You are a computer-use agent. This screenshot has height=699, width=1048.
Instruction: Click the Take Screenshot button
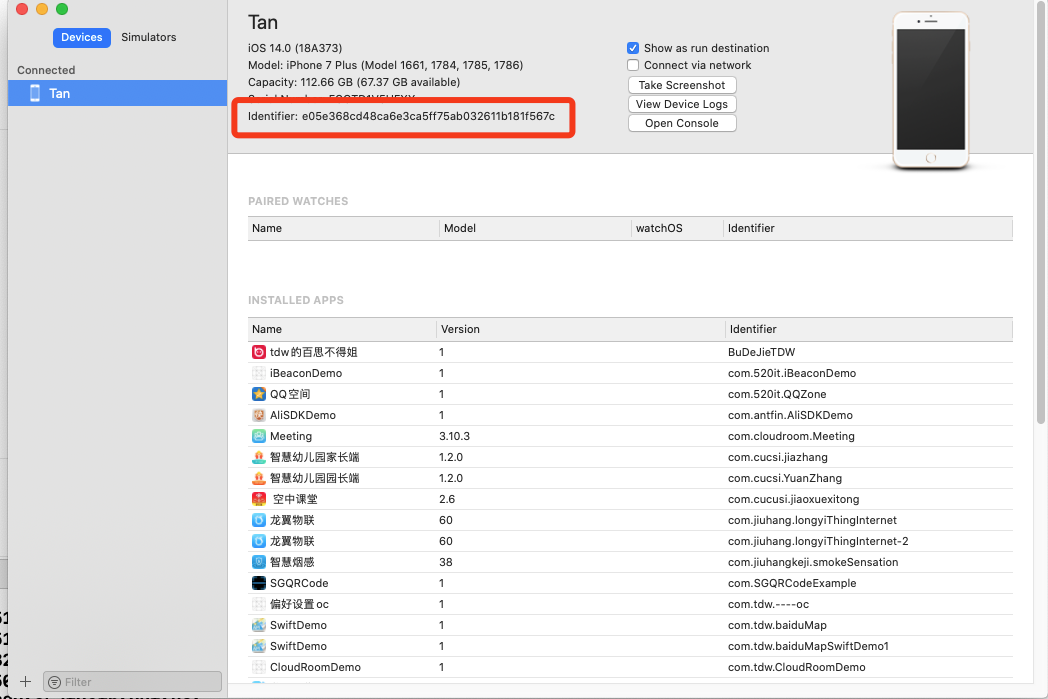[681, 85]
